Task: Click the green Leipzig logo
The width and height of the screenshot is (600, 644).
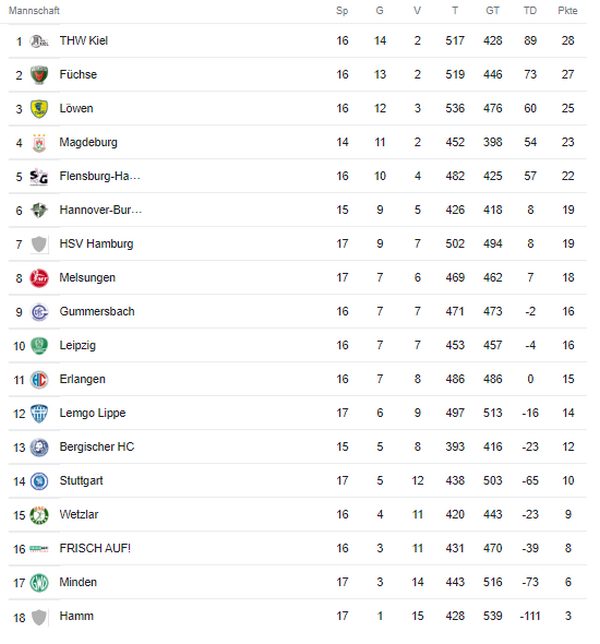Action: pos(39,346)
